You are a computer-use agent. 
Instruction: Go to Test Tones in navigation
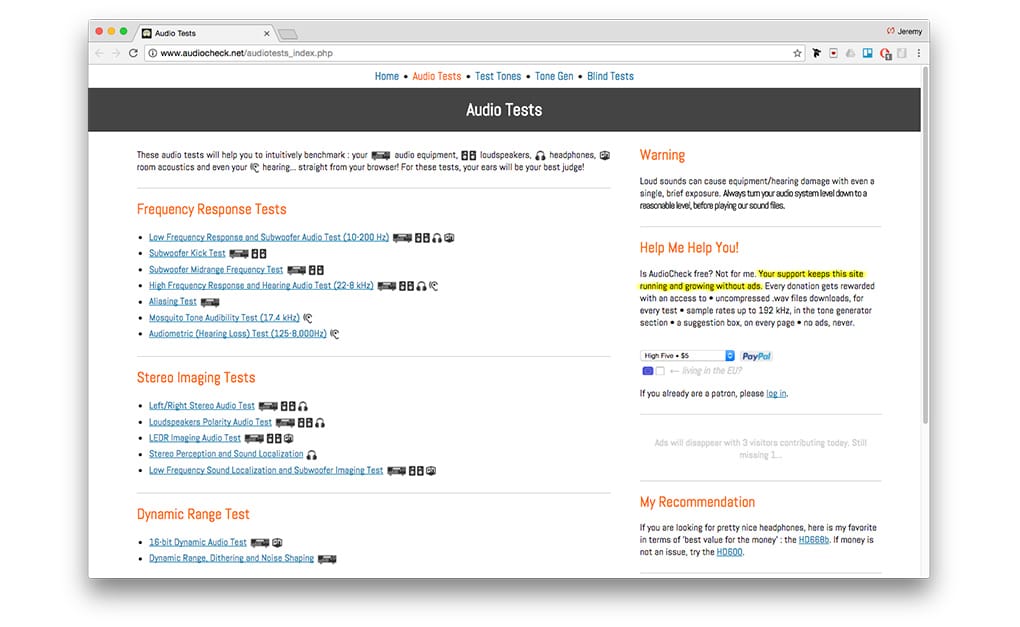pyautogui.click(x=498, y=76)
